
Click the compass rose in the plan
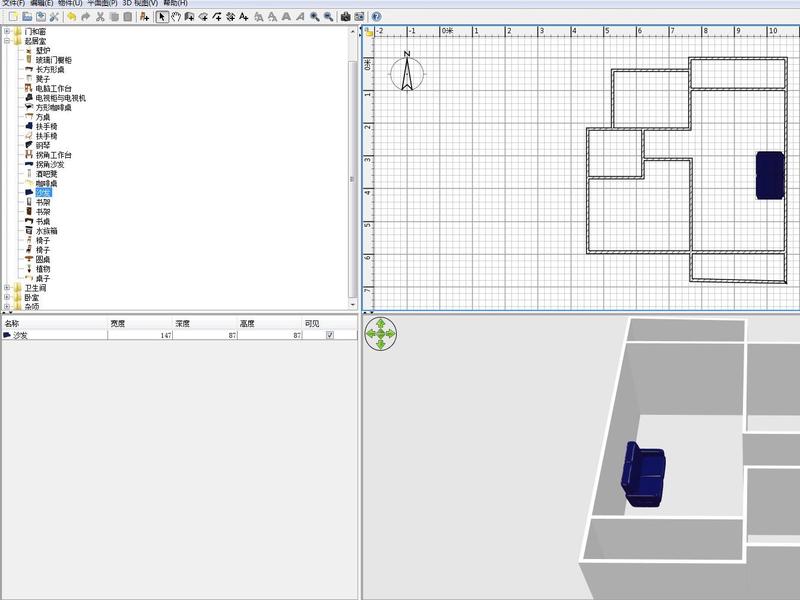(407, 72)
